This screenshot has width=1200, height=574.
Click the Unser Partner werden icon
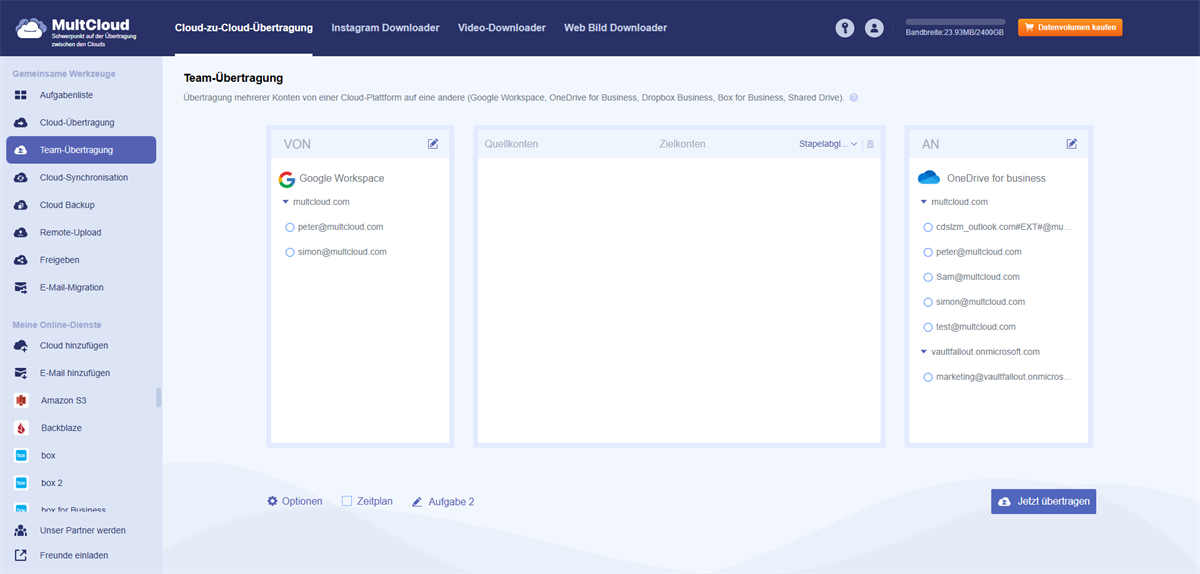(21, 530)
